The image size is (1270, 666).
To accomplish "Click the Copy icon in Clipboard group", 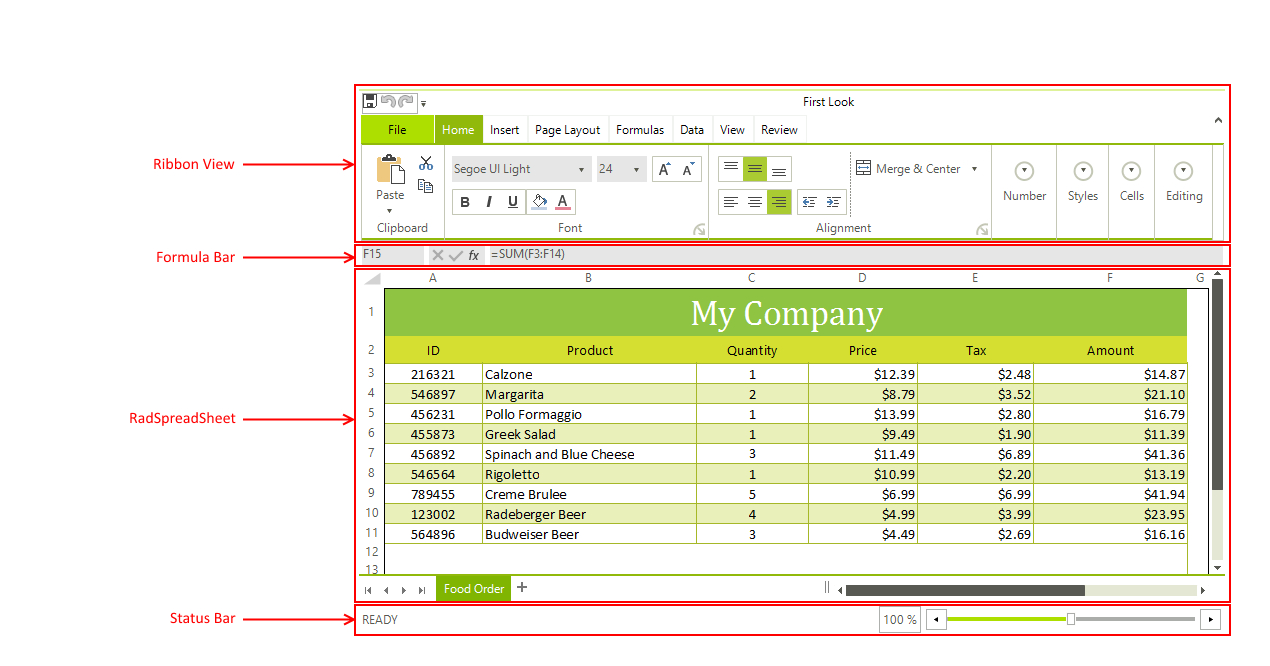I will click(x=426, y=186).
